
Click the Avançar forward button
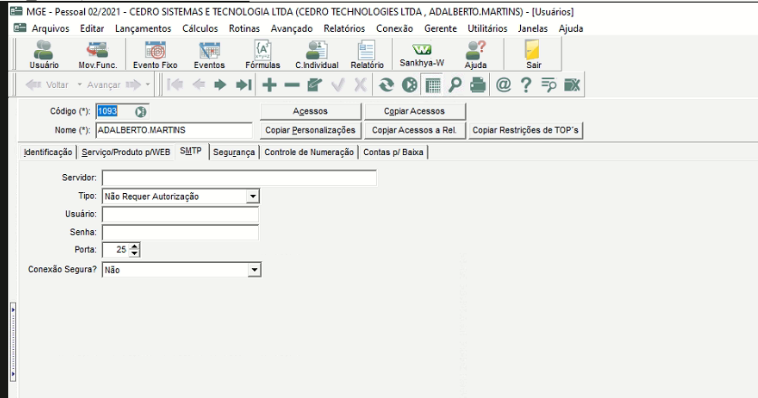point(114,85)
